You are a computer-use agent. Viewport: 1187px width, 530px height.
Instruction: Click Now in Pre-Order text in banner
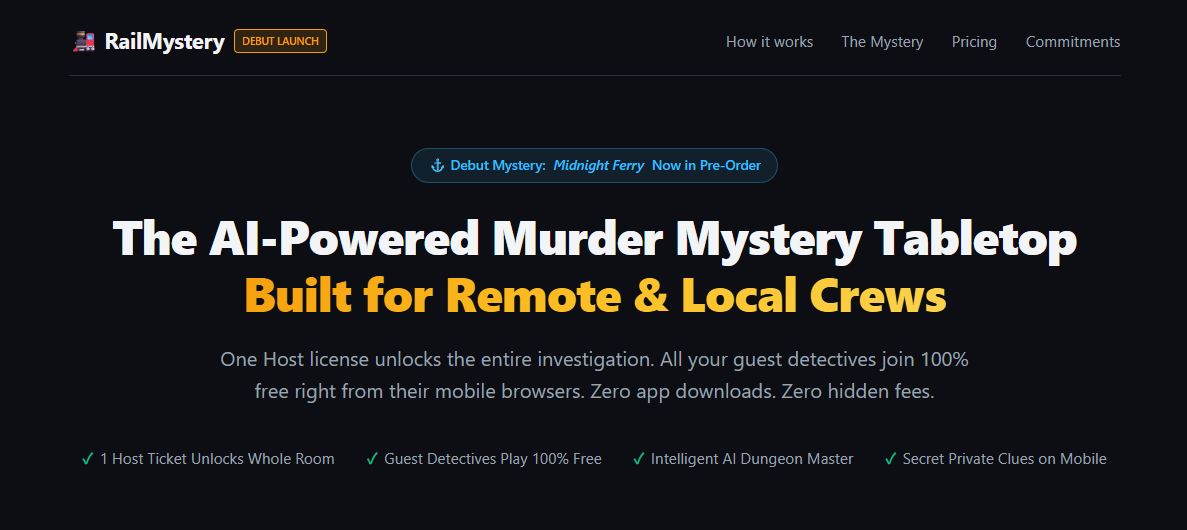coord(706,165)
